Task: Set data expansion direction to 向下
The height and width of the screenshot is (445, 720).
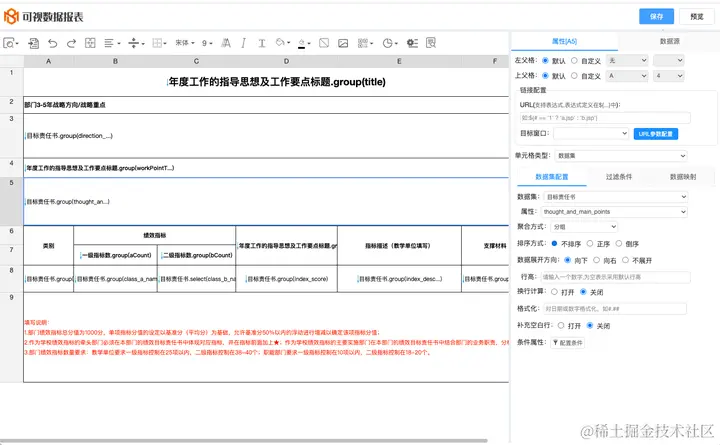Action: pyautogui.click(x=568, y=260)
